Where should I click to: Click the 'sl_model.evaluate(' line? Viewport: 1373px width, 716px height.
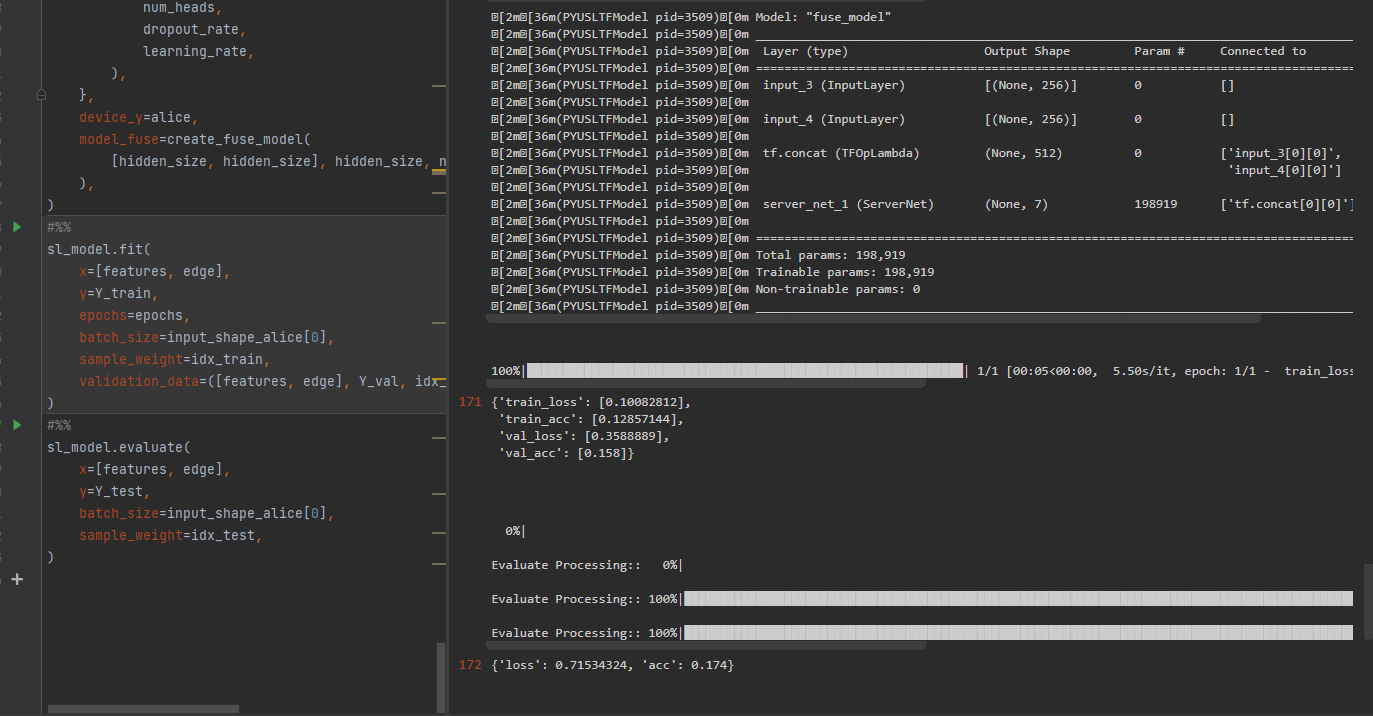coord(118,447)
